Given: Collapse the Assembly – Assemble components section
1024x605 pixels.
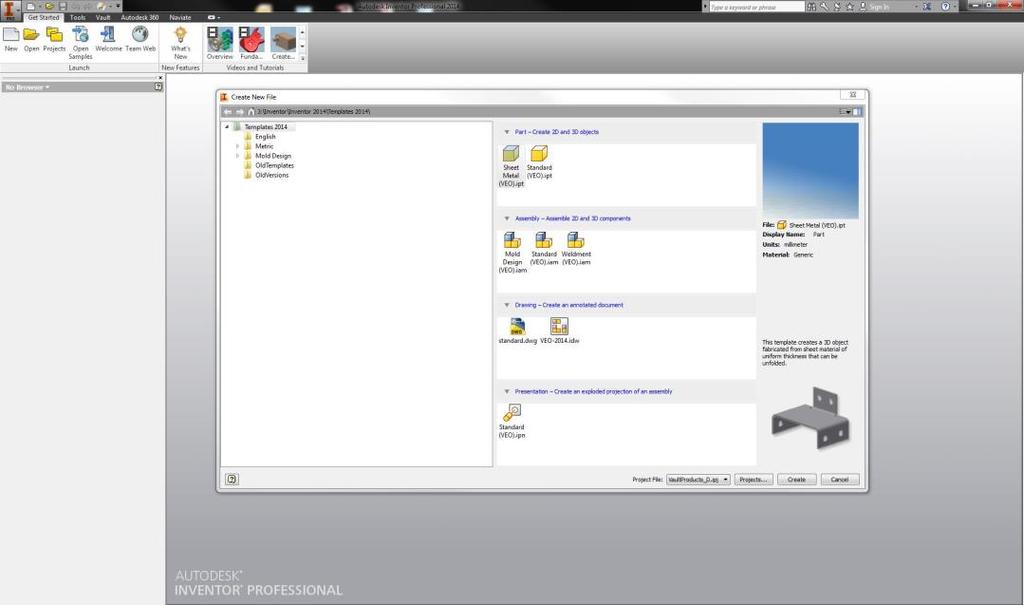Looking at the screenshot, I should point(507,219).
